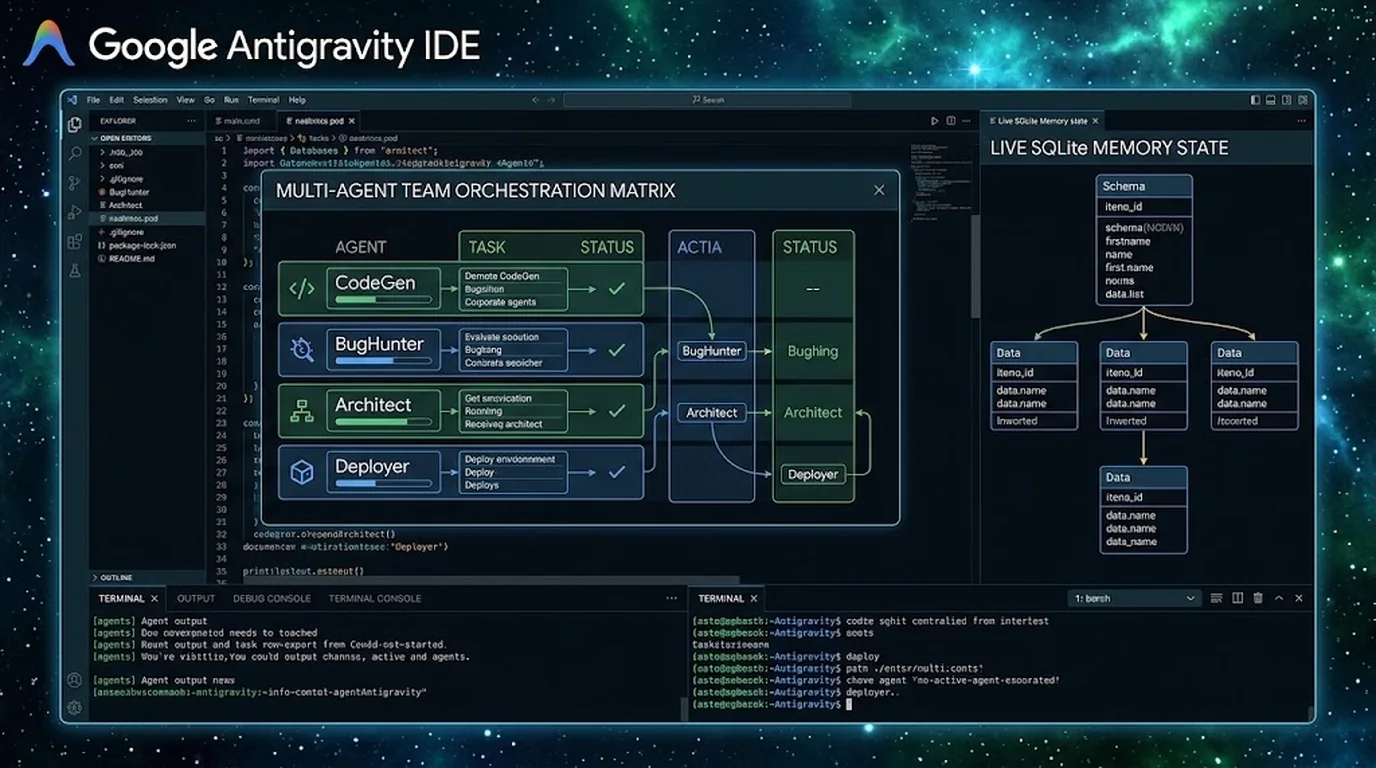The image size is (1376, 768).
Task: Open the Accounts icon in activity bar
Action: [74, 680]
